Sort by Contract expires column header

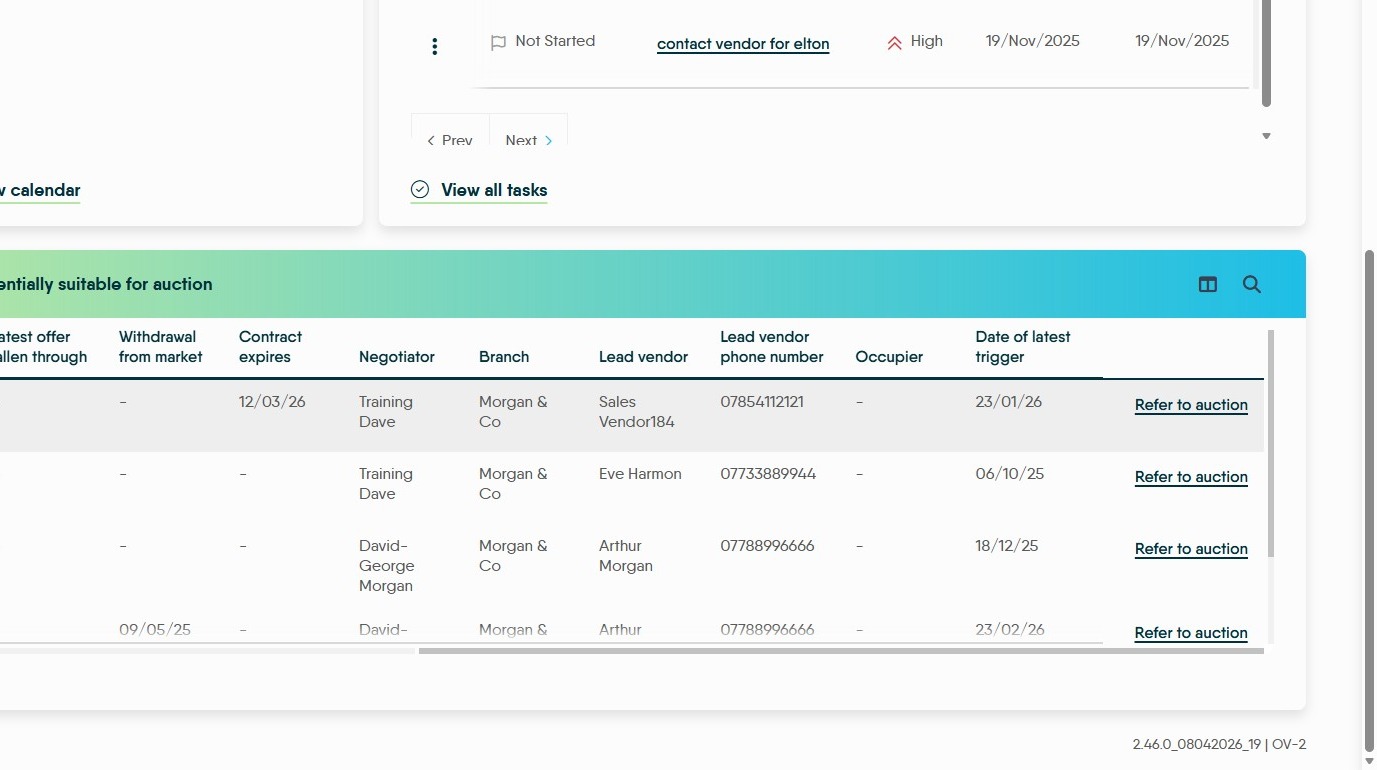(270, 346)
